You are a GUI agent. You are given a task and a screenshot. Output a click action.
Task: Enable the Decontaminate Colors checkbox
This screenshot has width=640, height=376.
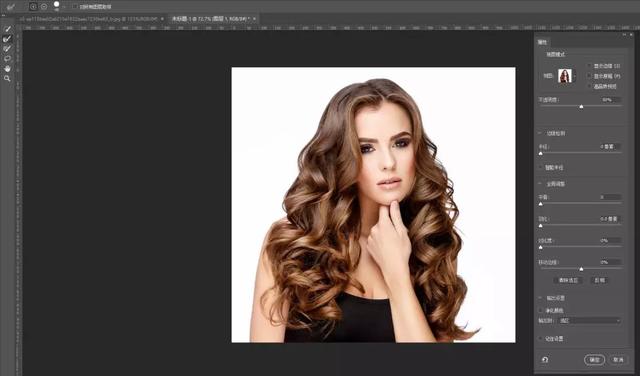point(541,311)
